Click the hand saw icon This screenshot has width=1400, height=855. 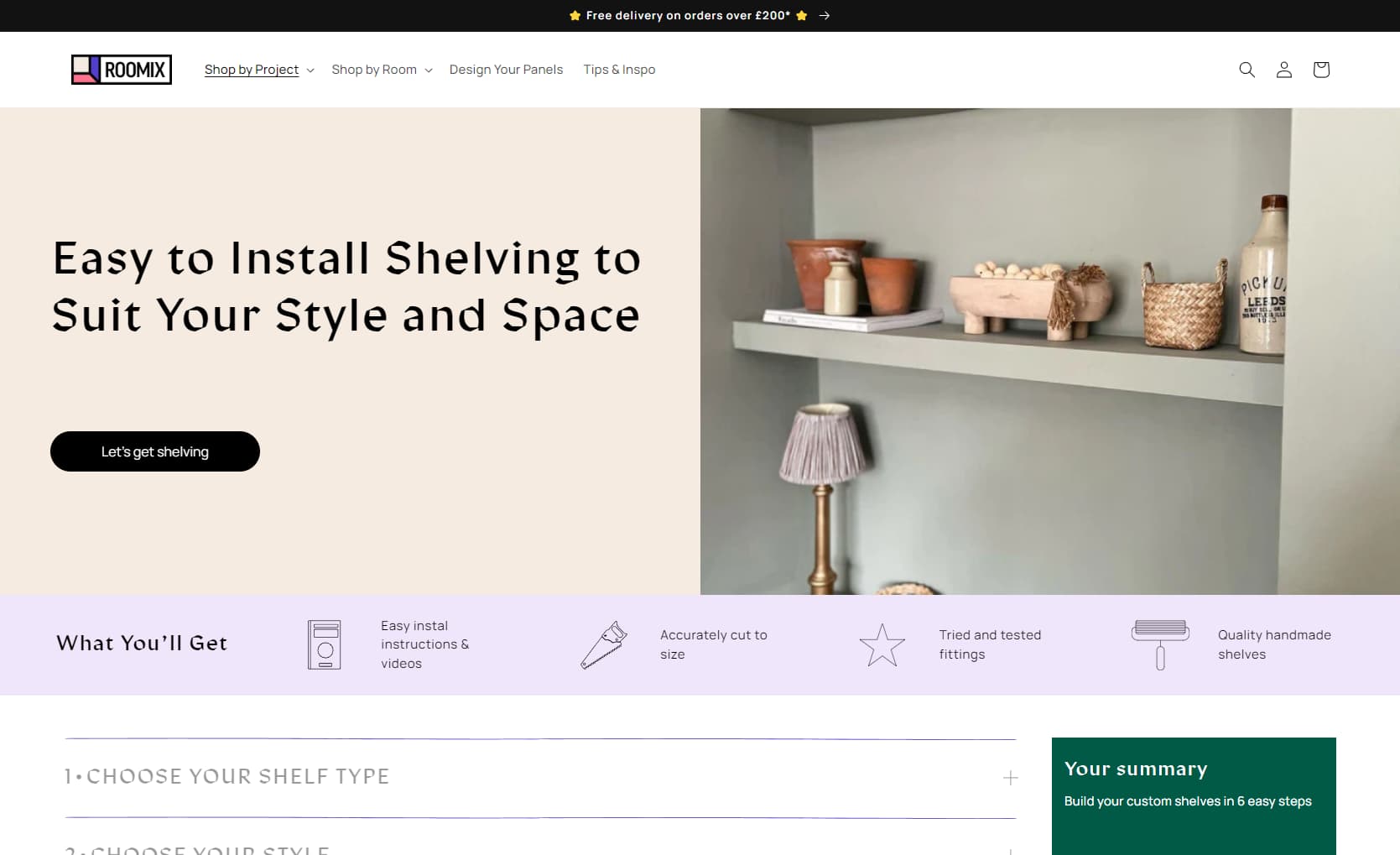click(x=604, y=644)
